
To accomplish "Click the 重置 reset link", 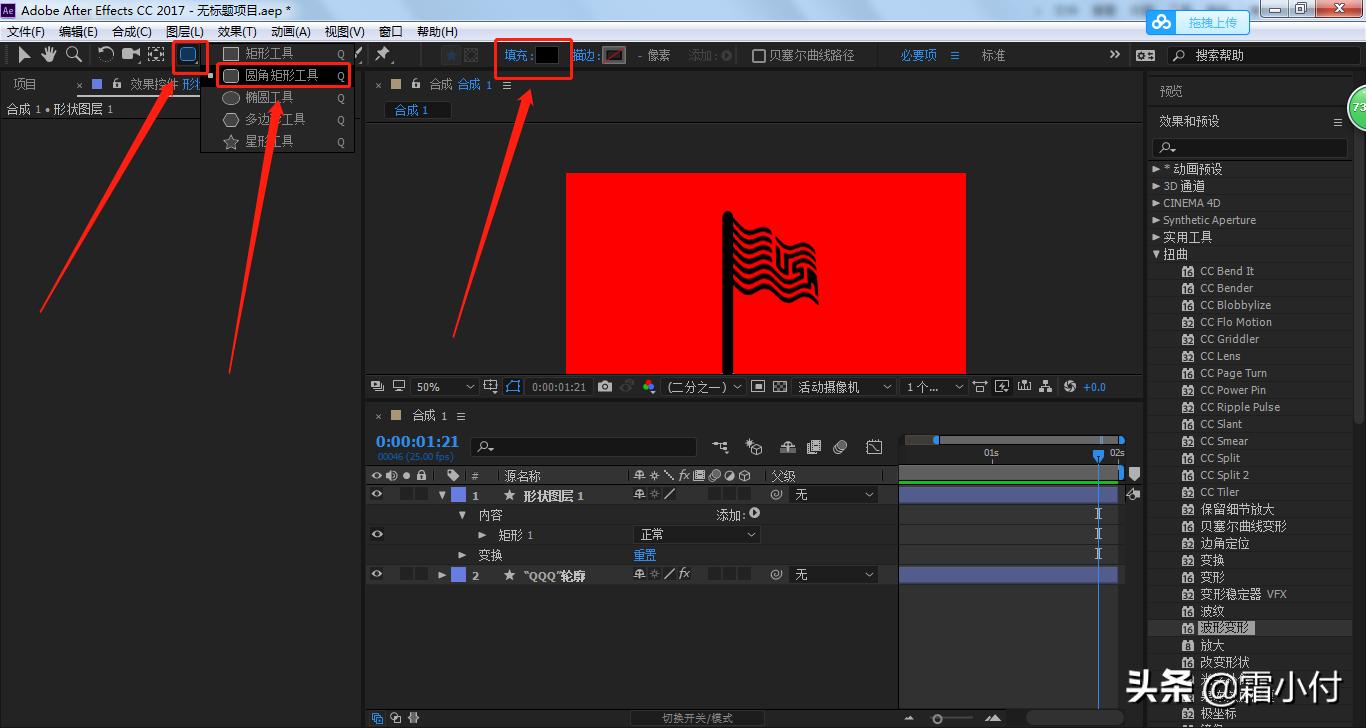I will tap(645, 555).
